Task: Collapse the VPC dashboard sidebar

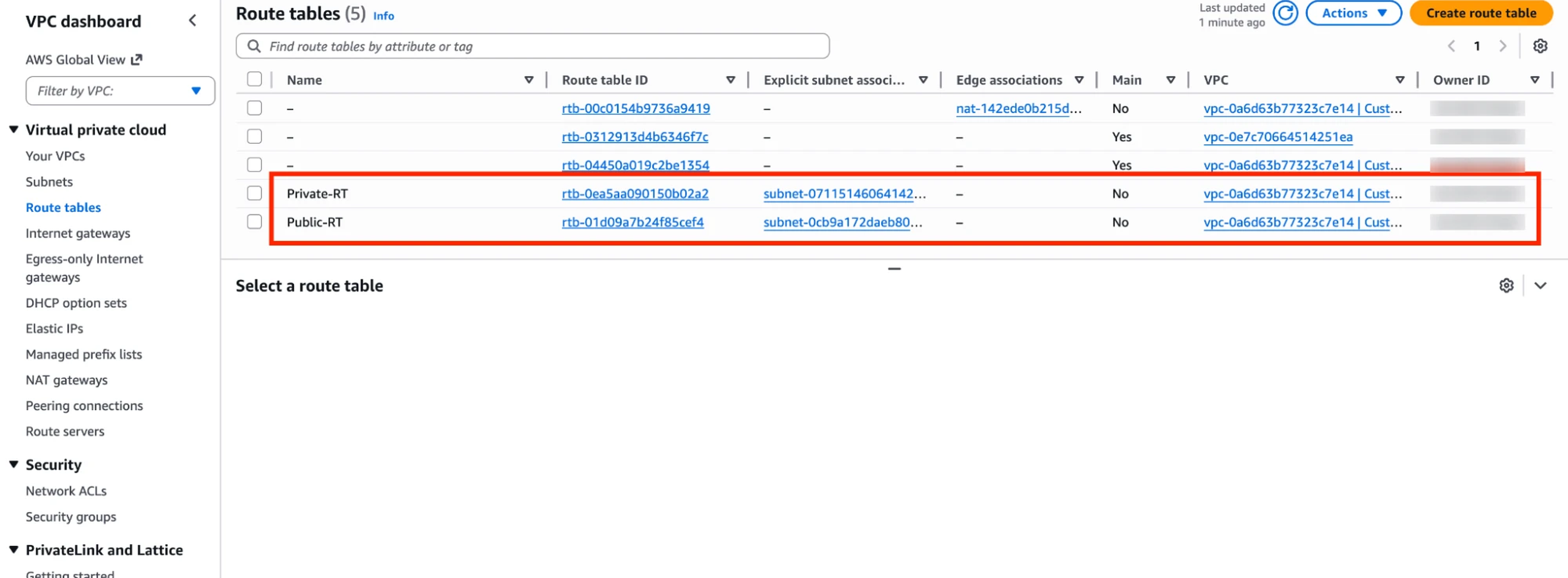Action: click(x=193, y=21)
